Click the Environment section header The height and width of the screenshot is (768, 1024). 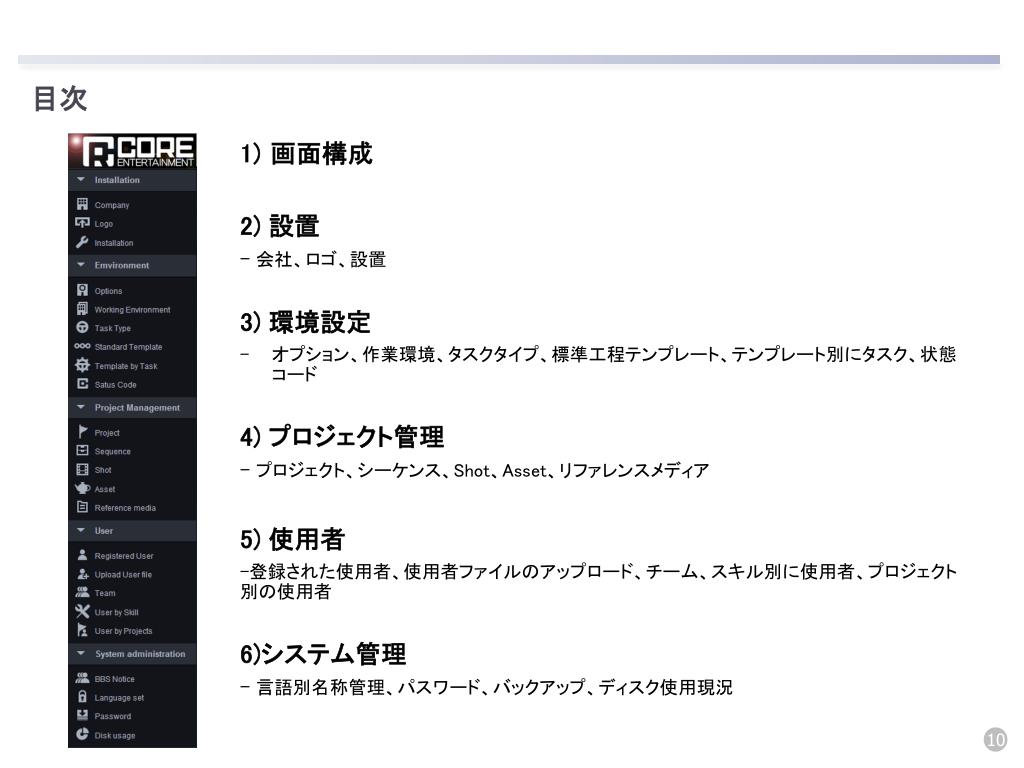coord(132,265)
